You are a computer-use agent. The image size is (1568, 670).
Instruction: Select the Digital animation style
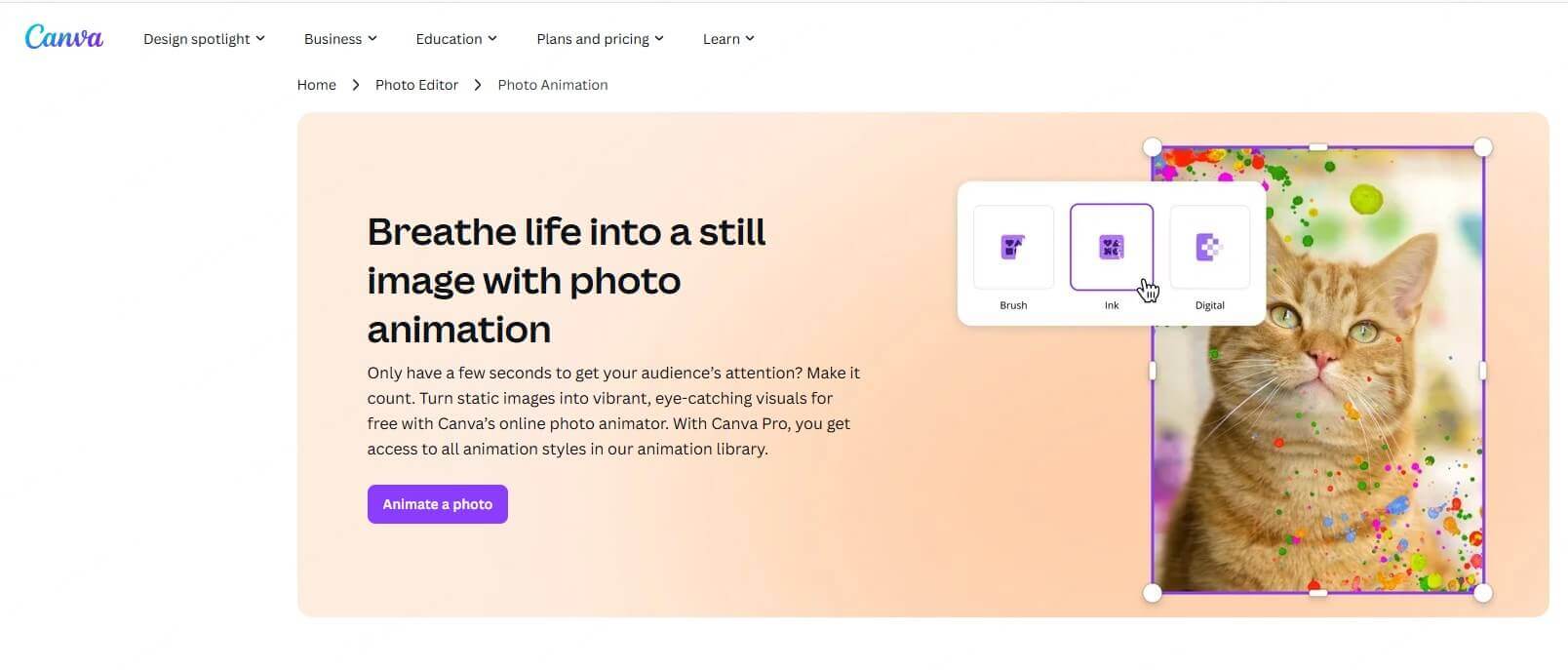click(x=1209, y=247)
